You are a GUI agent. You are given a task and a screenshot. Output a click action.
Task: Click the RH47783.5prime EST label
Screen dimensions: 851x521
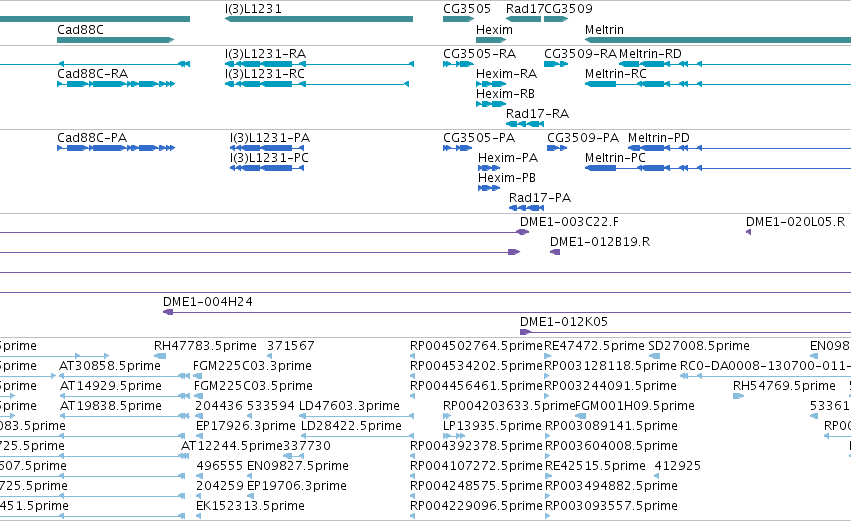[x=205, y=346]
